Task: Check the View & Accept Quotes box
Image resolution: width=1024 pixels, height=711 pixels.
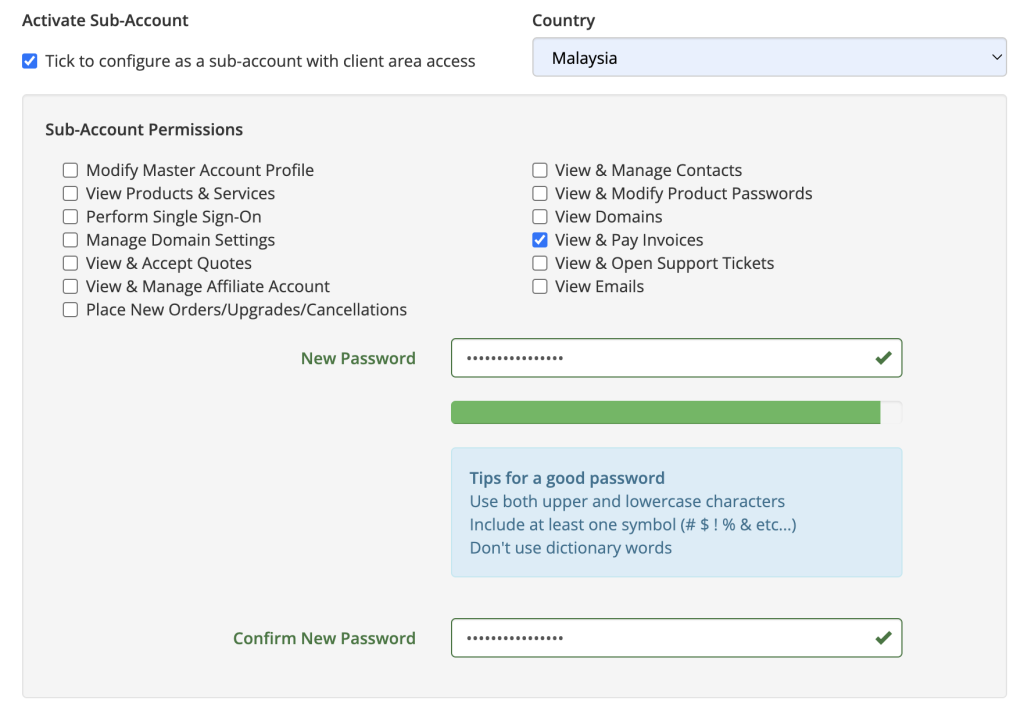Action: [71, 263]
